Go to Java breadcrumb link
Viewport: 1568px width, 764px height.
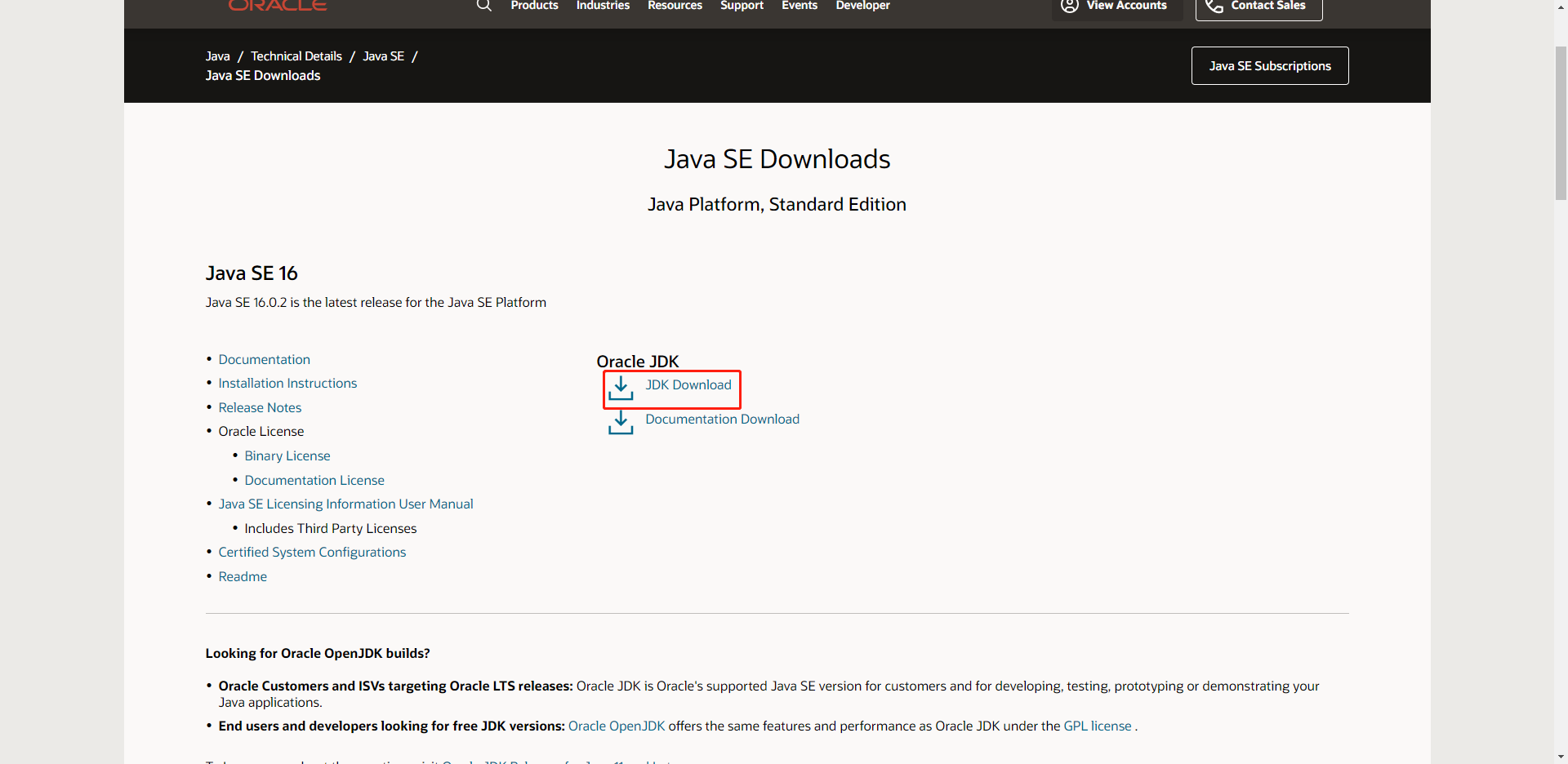click(217, 56)
